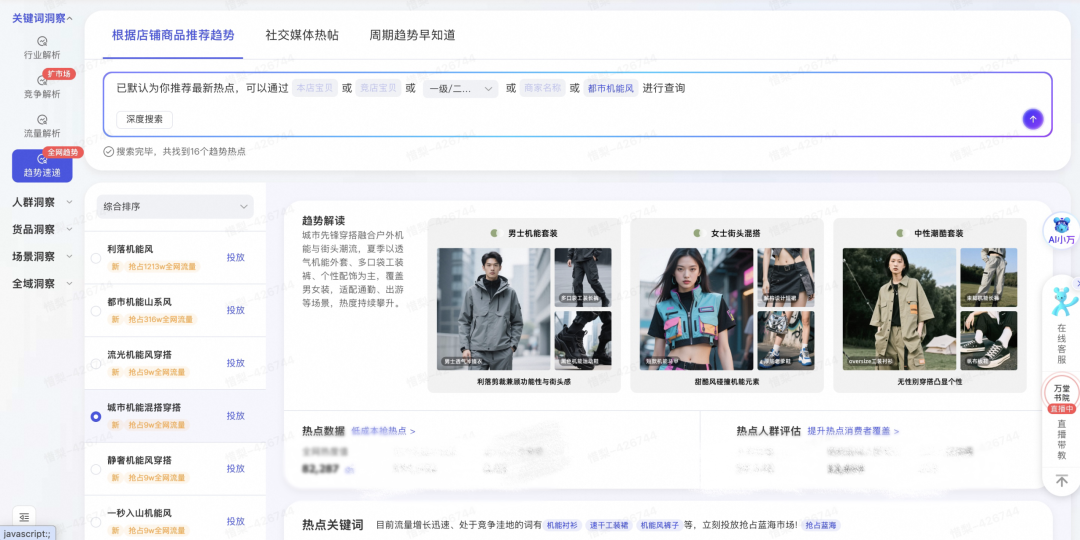The width and height of the screenshot is (1080, 540).
Task: Open the 综合排序 sort dropdown
Action: (175, 207)
